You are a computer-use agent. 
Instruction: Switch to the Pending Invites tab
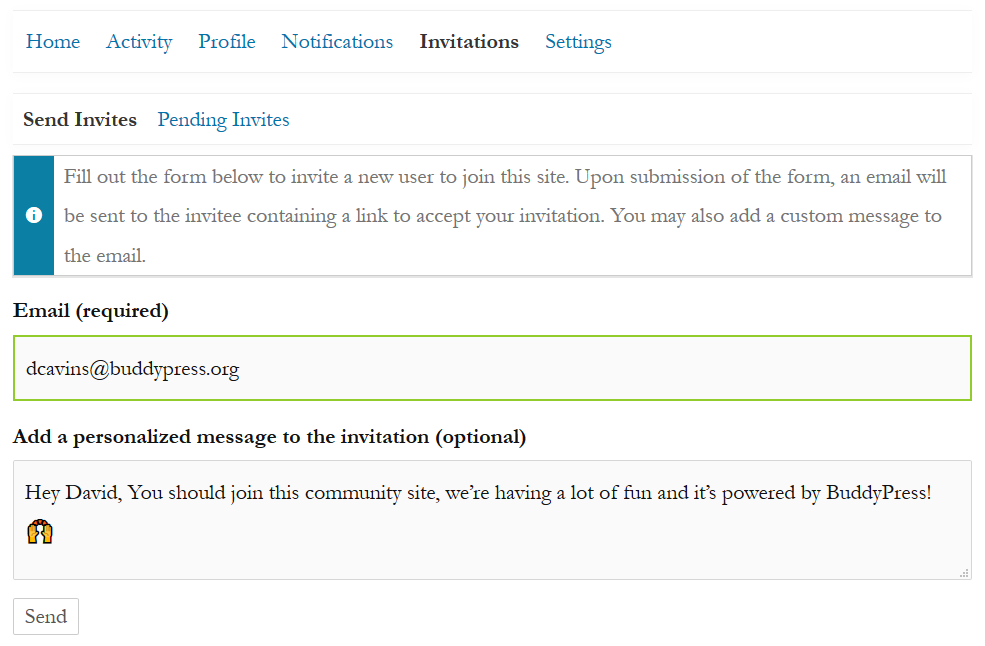click(x=223, y=120)
